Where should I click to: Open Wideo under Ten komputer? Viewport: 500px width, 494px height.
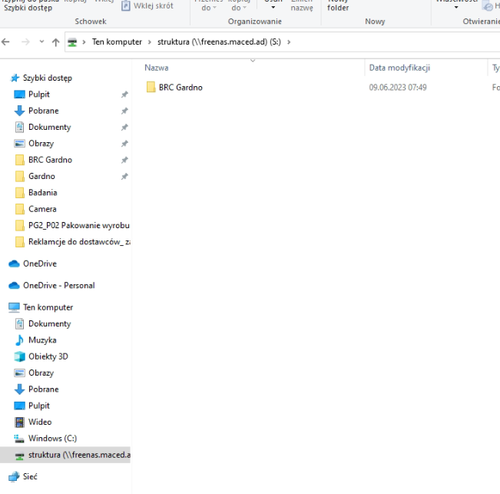pos(40,422)
